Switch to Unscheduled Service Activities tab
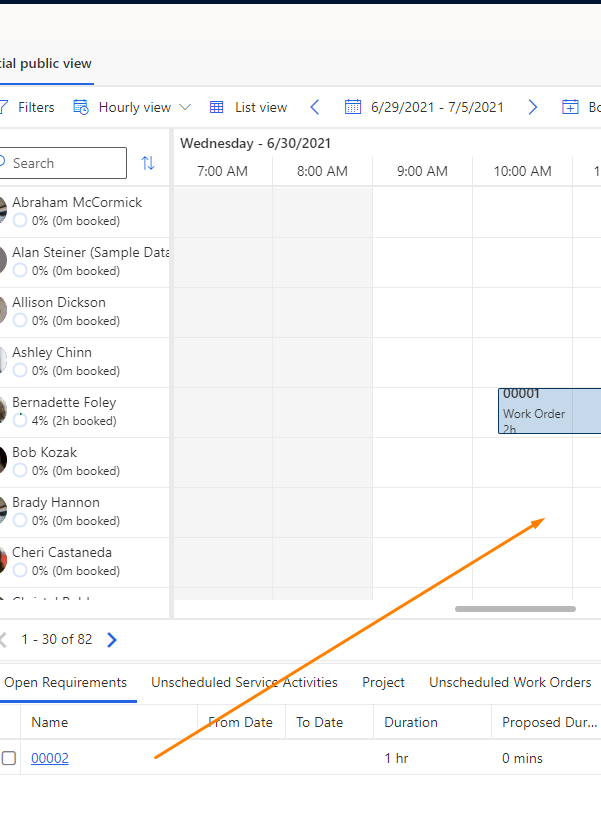 244,682
